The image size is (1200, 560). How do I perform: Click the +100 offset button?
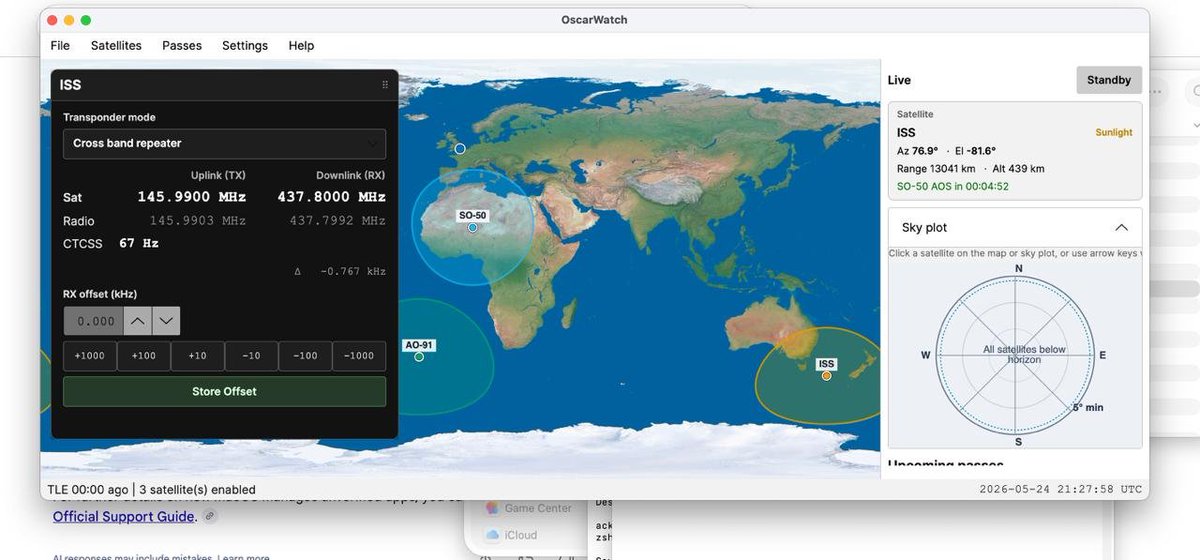[144, 356]
